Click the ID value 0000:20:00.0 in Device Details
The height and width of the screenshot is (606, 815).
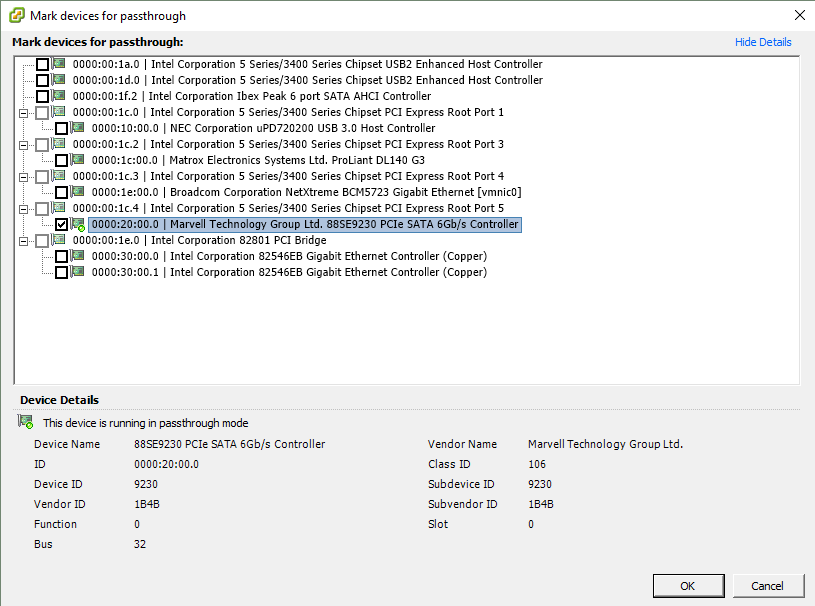point(166,464)
